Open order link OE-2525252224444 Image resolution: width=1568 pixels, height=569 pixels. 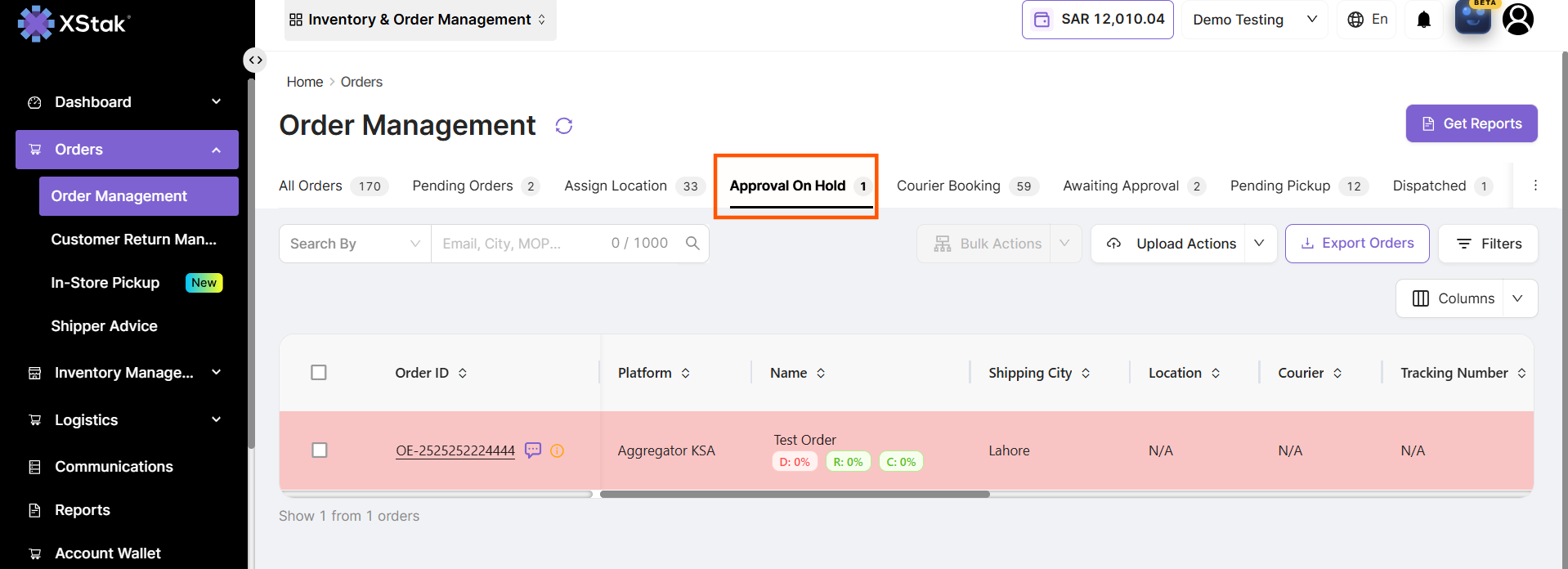[x=455, y=450]
